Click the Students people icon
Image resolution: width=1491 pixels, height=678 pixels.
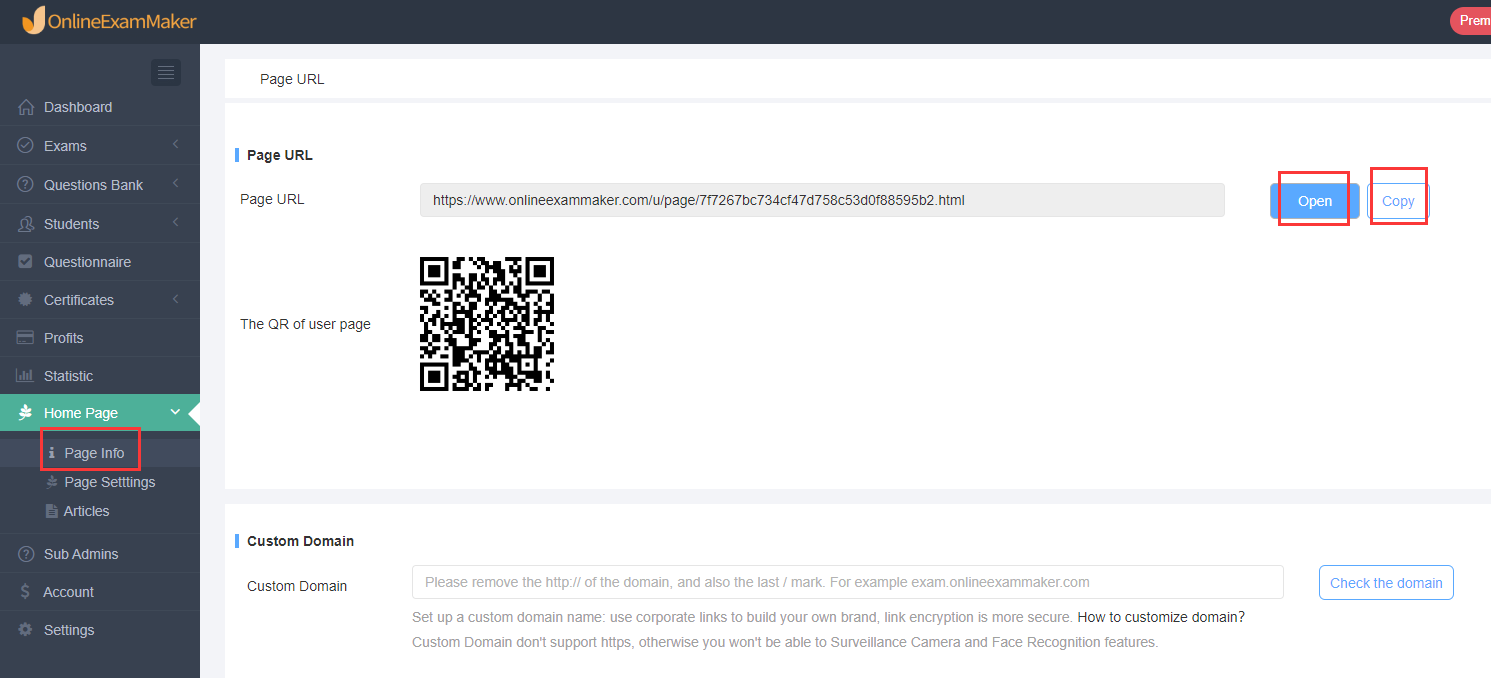click(x=26, y=224)
